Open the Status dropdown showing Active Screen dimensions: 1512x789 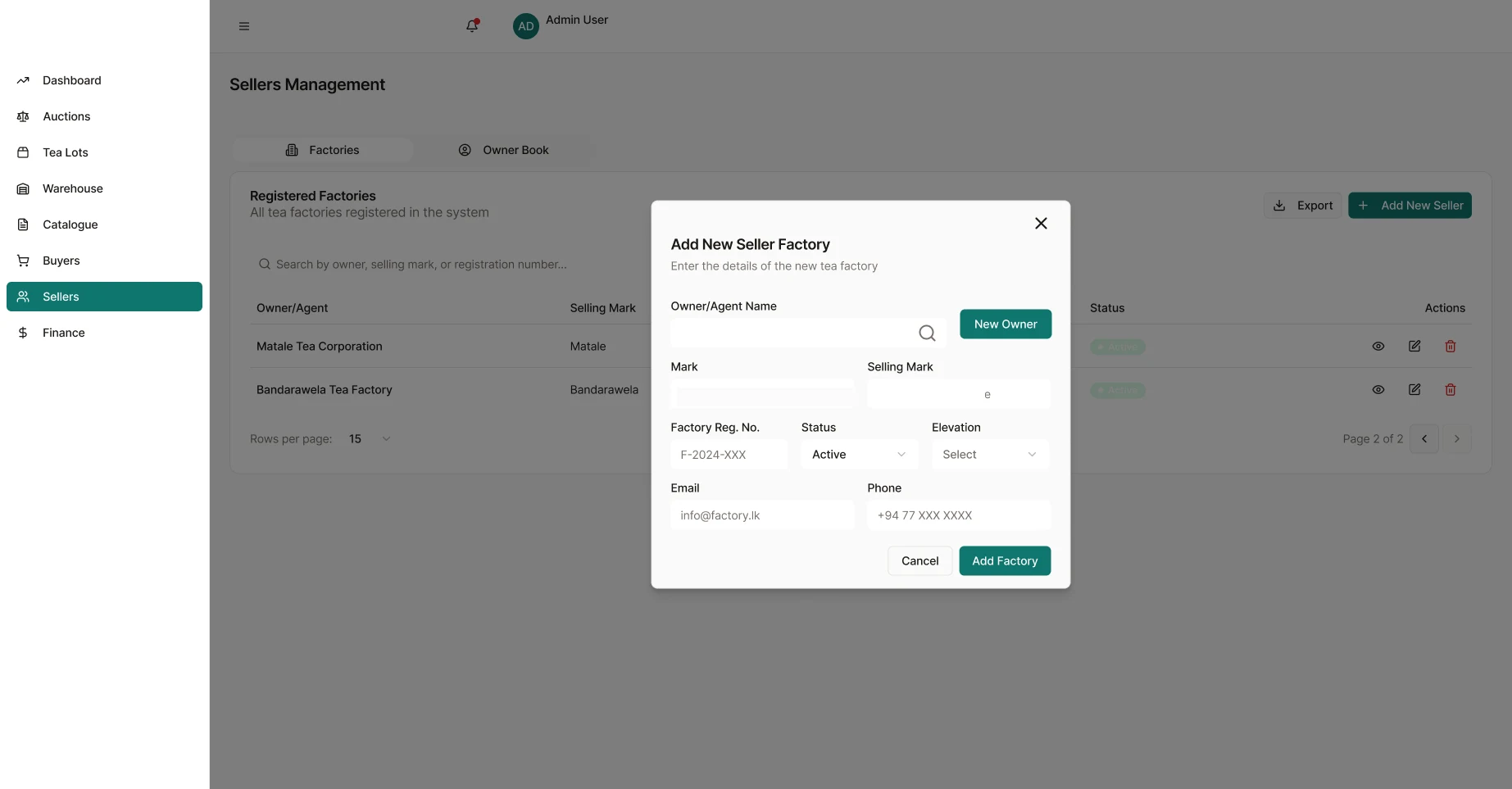coord(860,455)
